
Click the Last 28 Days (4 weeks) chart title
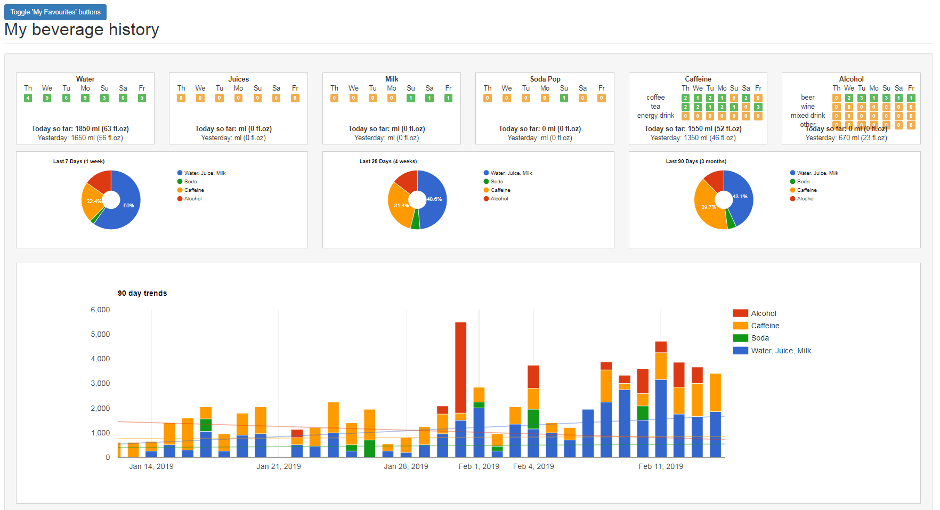tap(388, 161)
